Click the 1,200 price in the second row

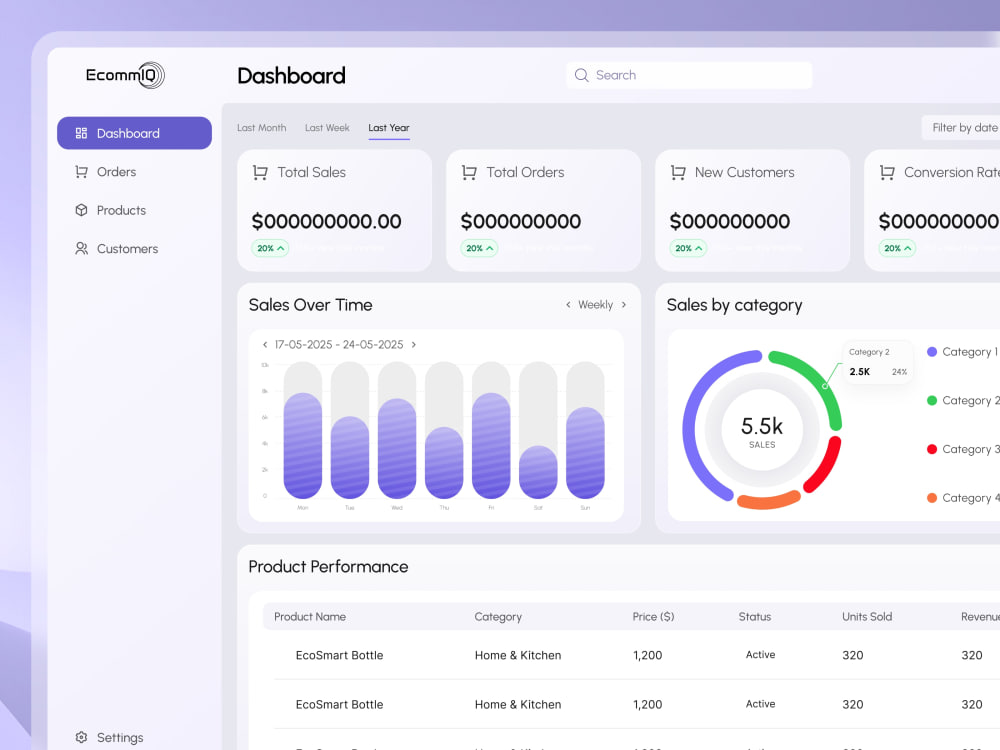click(x=647, y=704)
